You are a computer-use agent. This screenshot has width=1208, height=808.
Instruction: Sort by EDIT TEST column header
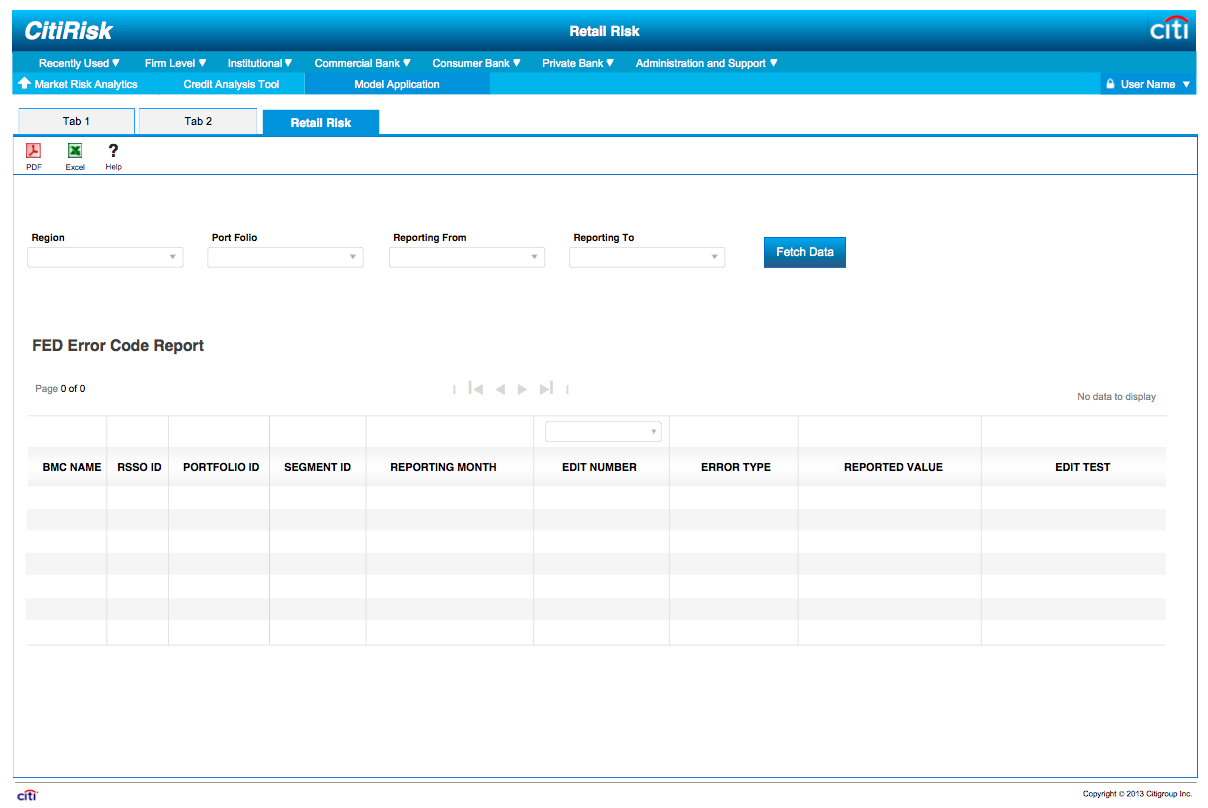[1083, 467]
